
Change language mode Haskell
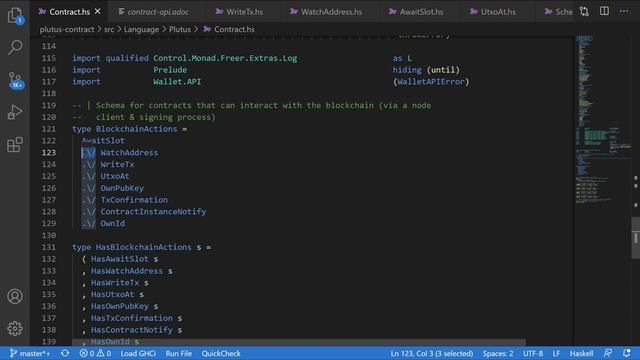pyautogui.click(x=582, y=353)
